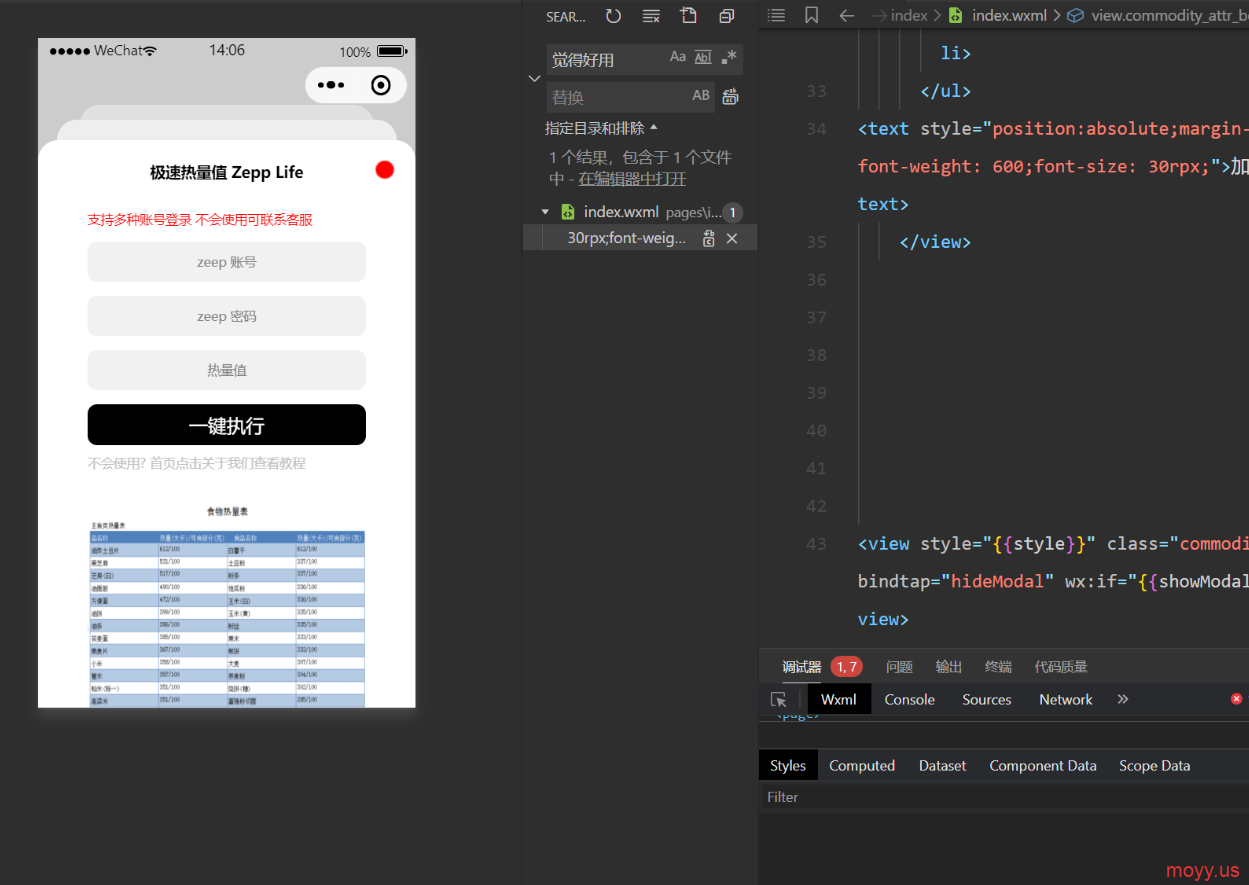Screen dimensions: 1249x885
Task: Click the replace all icon
Action: (730, 96)
